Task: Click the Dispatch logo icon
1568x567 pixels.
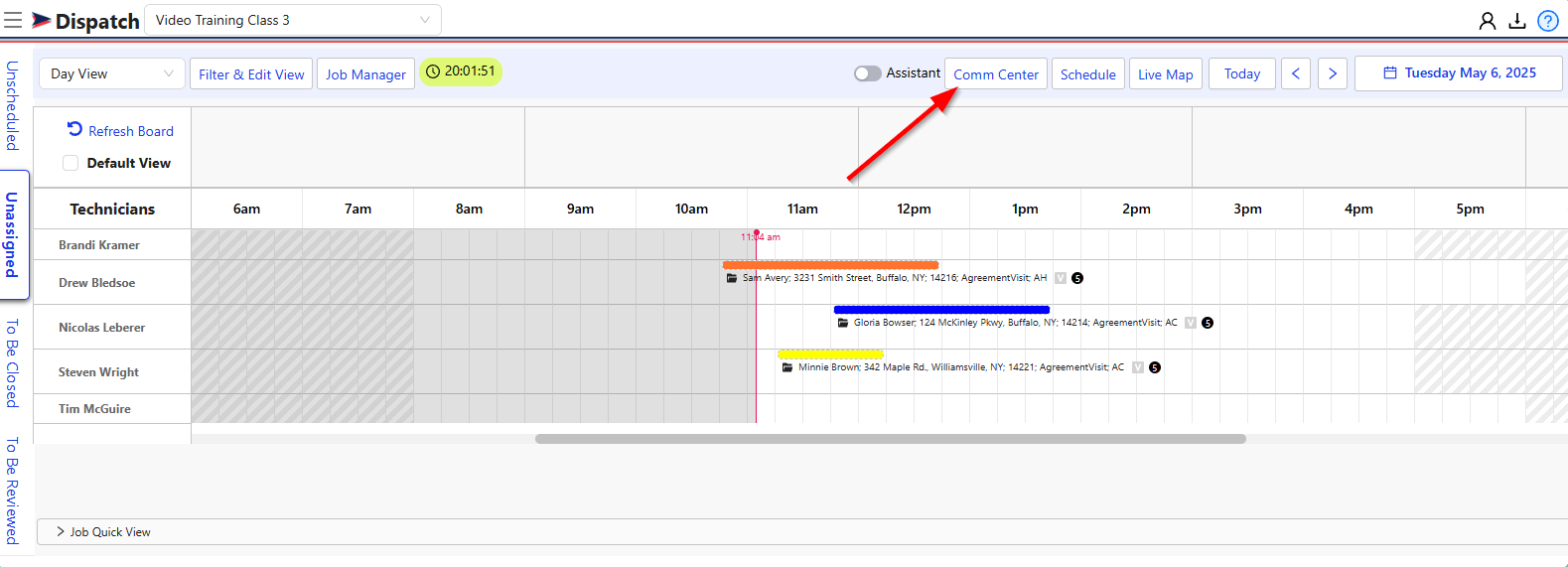Action: (x=42, y=20)
